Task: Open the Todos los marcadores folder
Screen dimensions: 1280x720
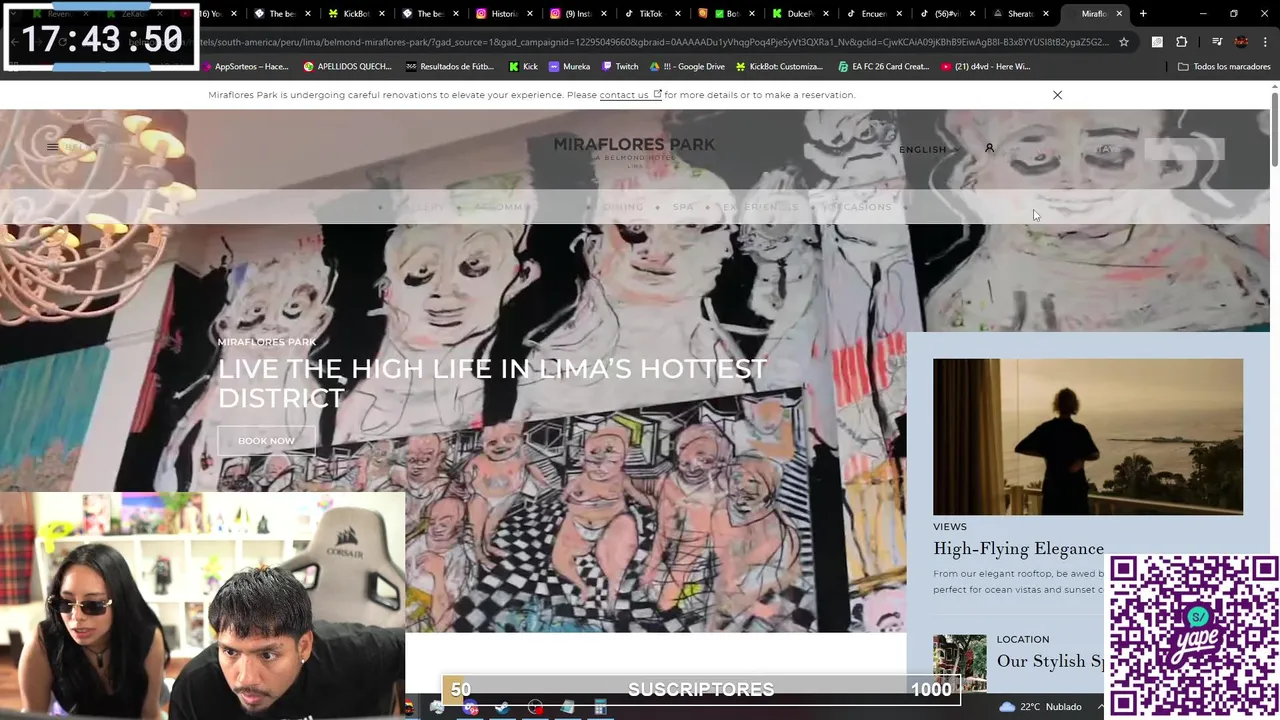Action: (1224, 67)
